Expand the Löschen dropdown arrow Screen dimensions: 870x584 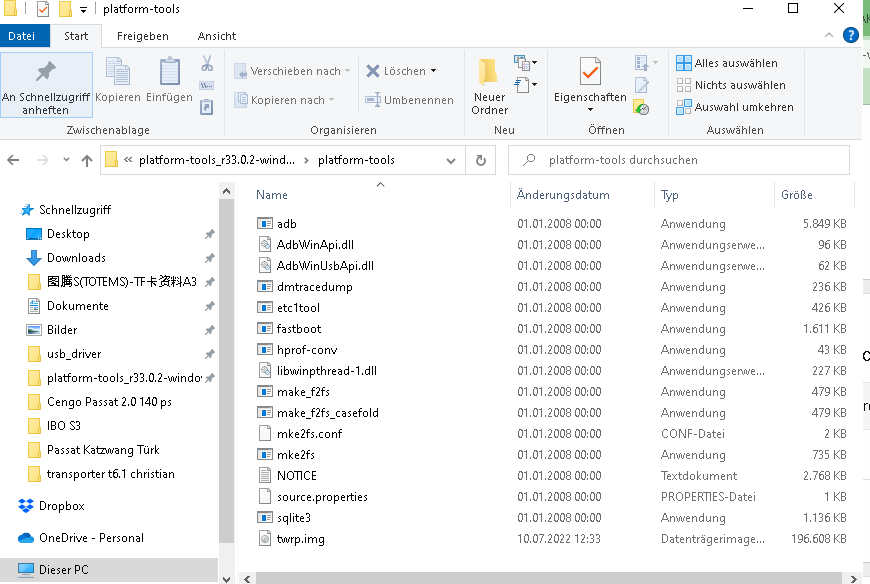(433, 71)
